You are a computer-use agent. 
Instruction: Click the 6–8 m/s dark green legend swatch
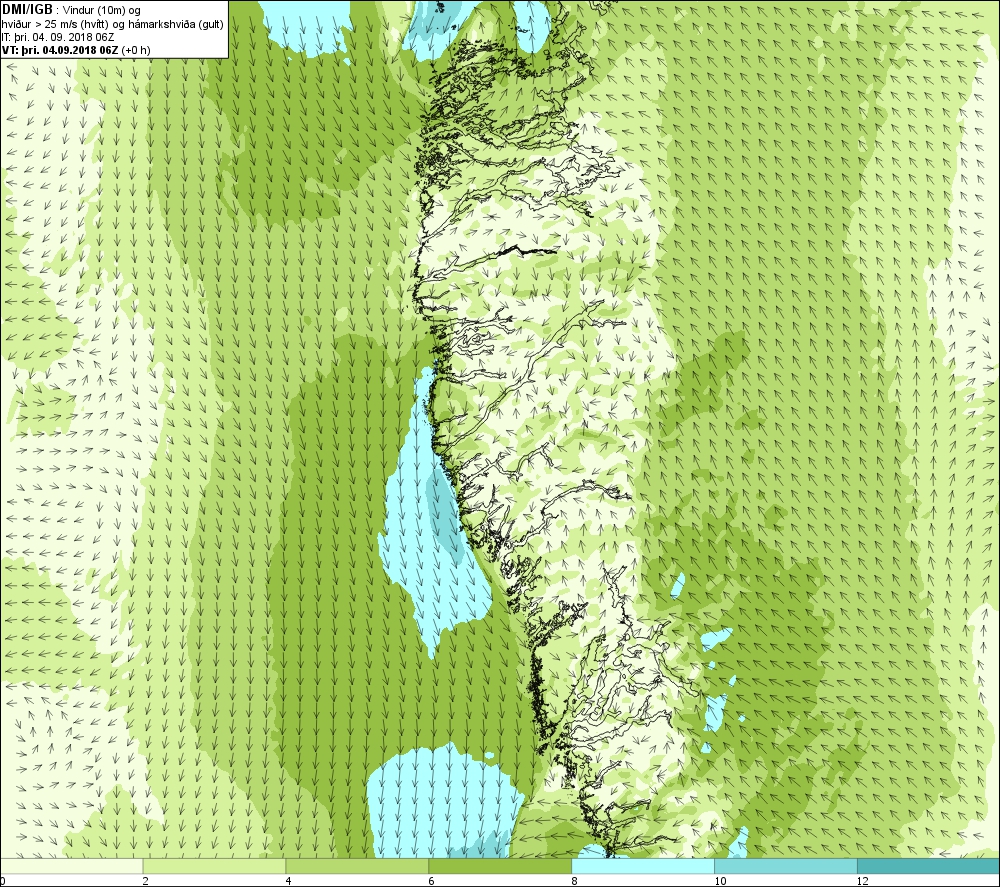[x=500, y=866]
